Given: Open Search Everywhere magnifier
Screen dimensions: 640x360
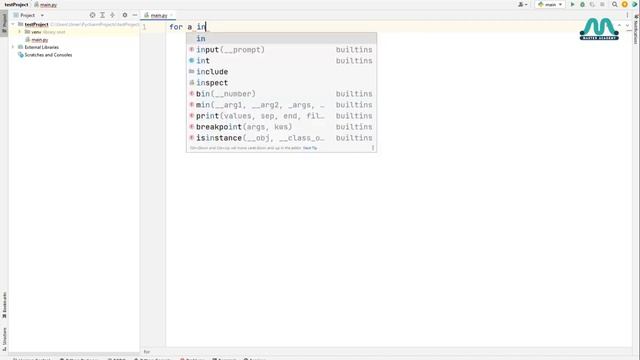Looking at the screenshot, I should [x=614, y=4].
